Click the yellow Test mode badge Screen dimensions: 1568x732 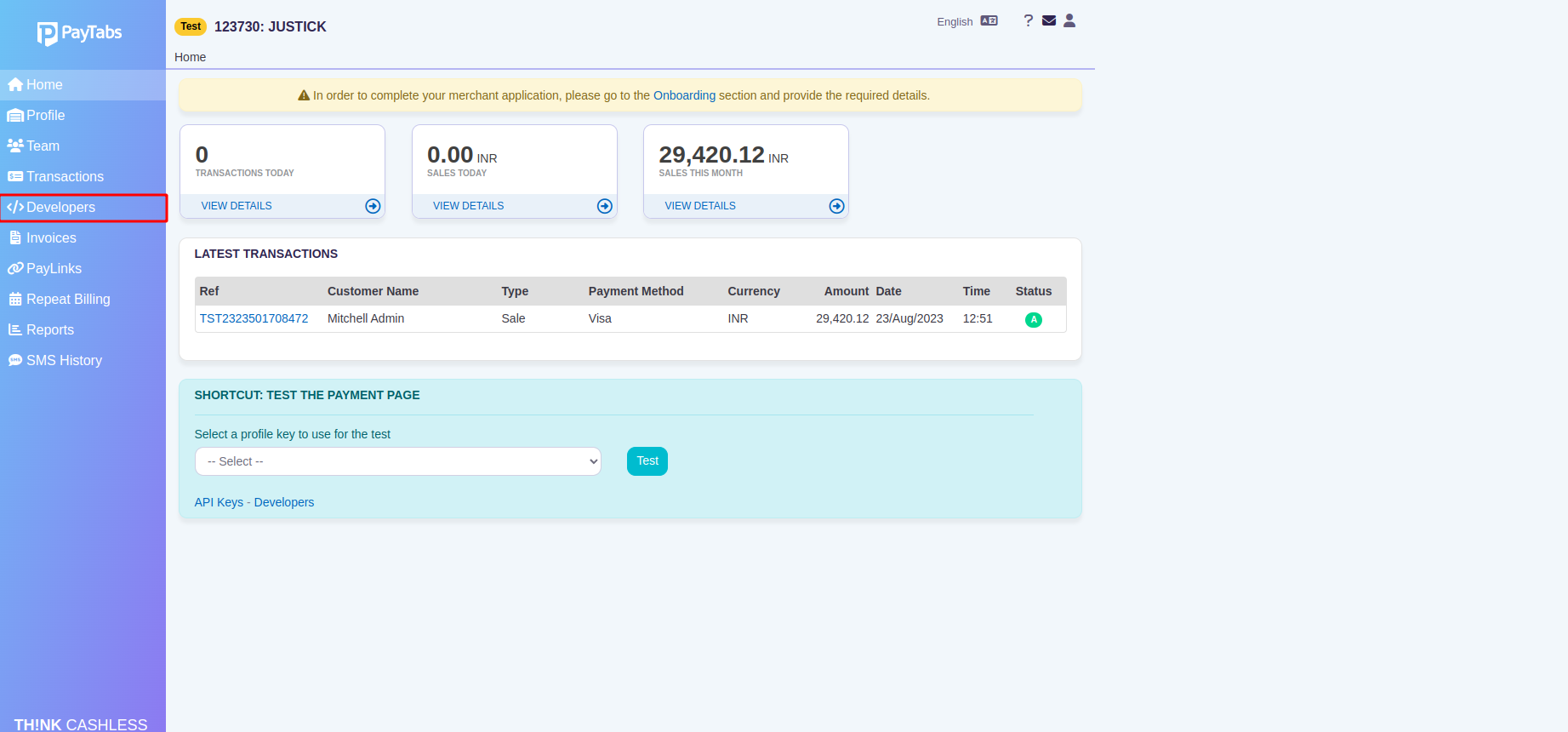(x=191, y=26)
